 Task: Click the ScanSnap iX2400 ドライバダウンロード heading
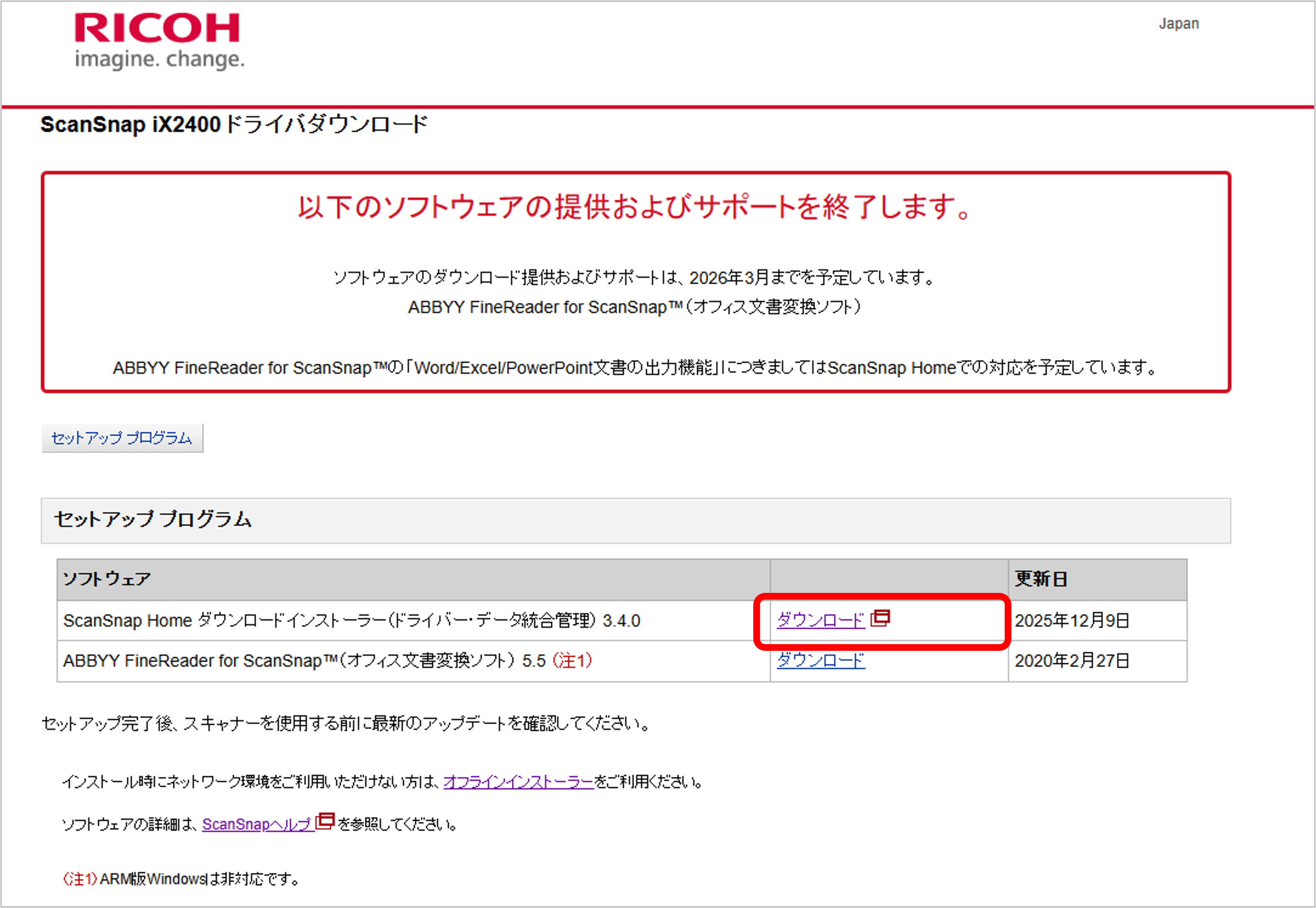pyautogui.click(x=234, y=125)
